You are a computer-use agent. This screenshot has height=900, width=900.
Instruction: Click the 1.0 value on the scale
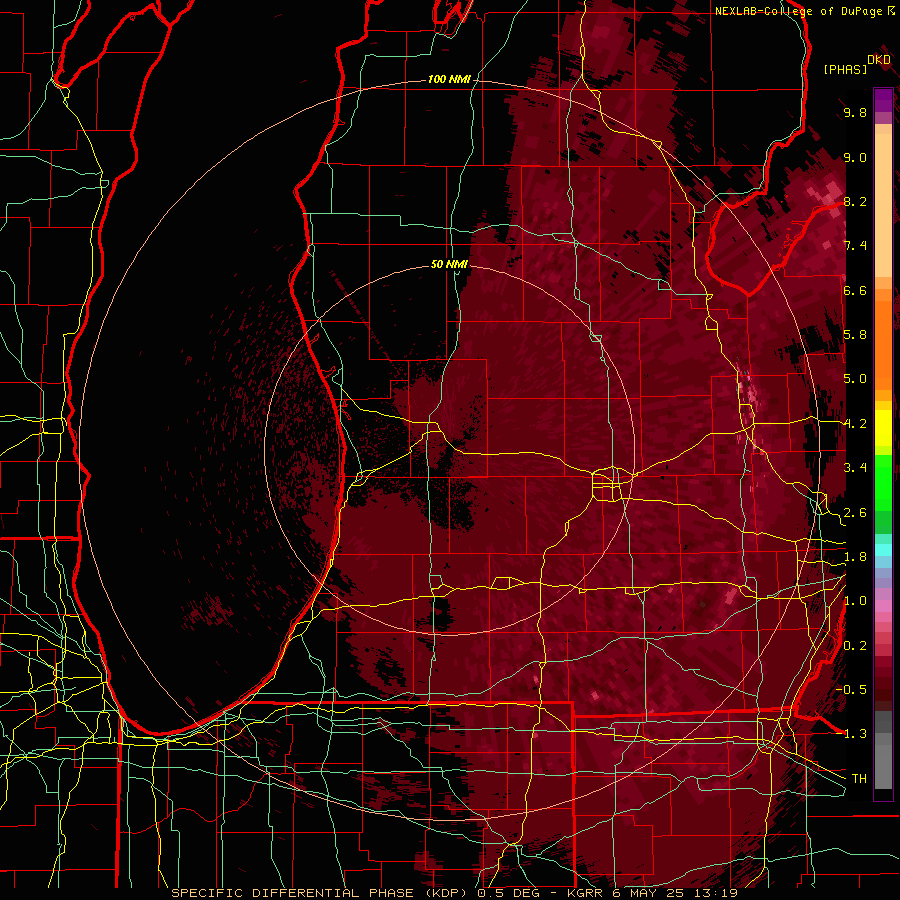[x=855, y=600]
